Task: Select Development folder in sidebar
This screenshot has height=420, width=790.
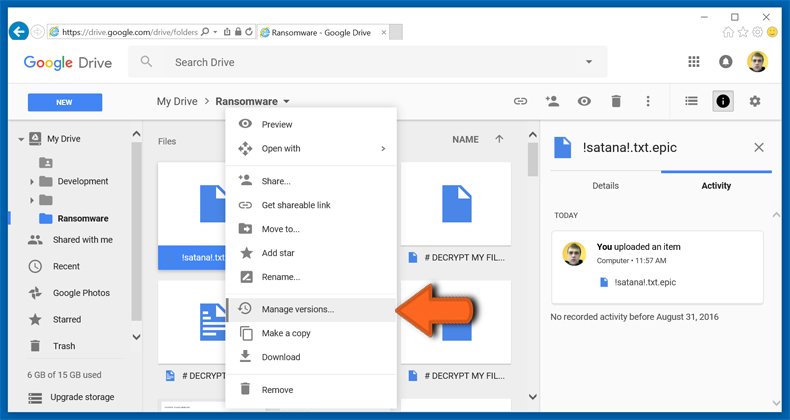Action: pos(83,181)
